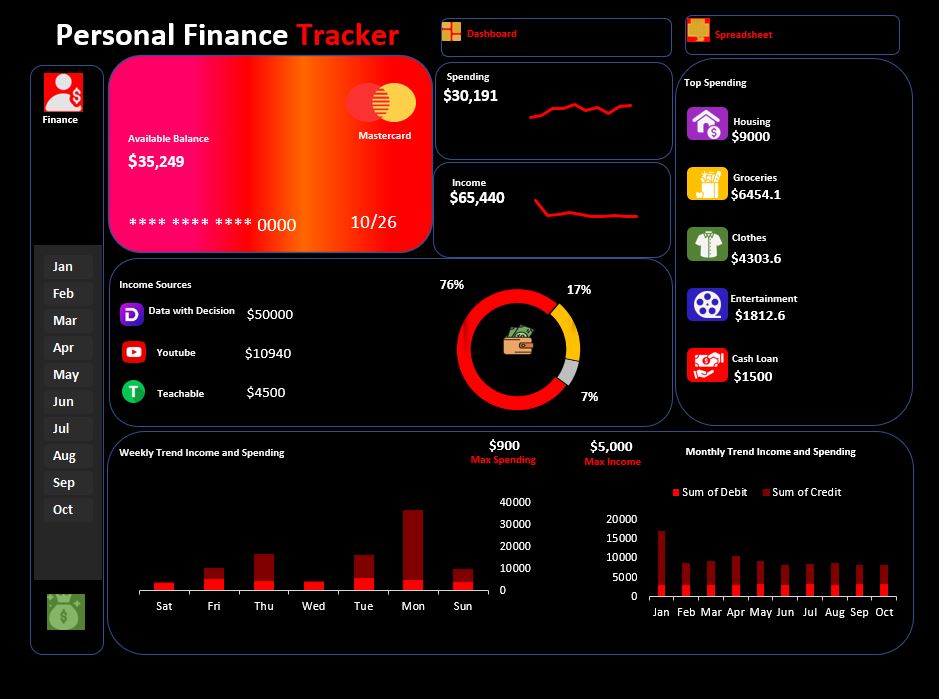Click the $5,000 Max Income value

(x=611, y=447)
